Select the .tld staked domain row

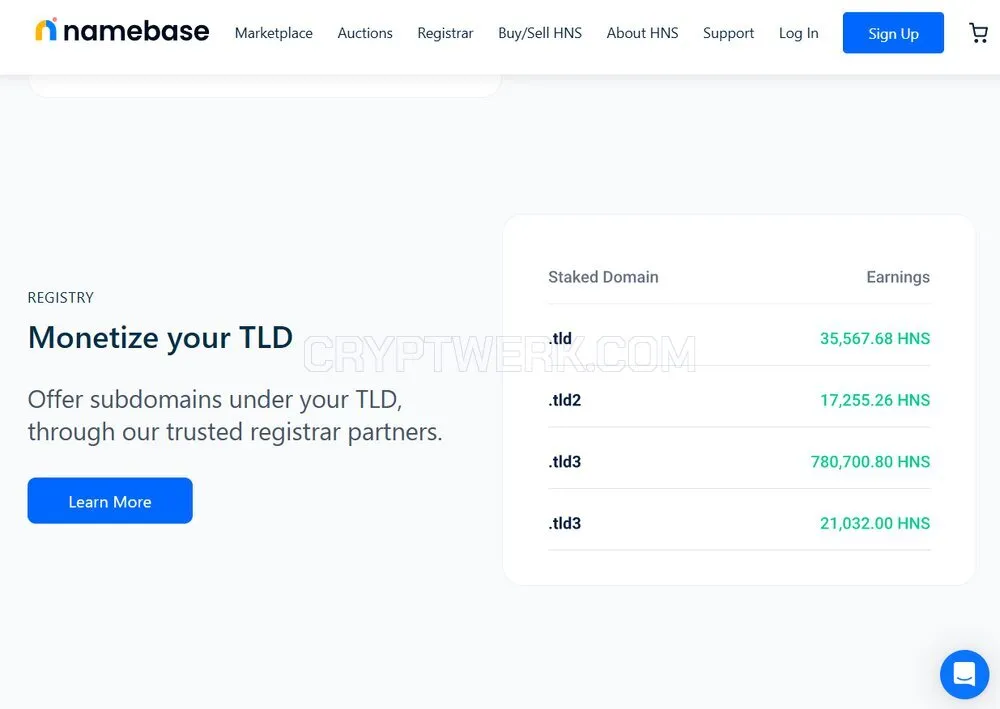click(x=739, y=338)
